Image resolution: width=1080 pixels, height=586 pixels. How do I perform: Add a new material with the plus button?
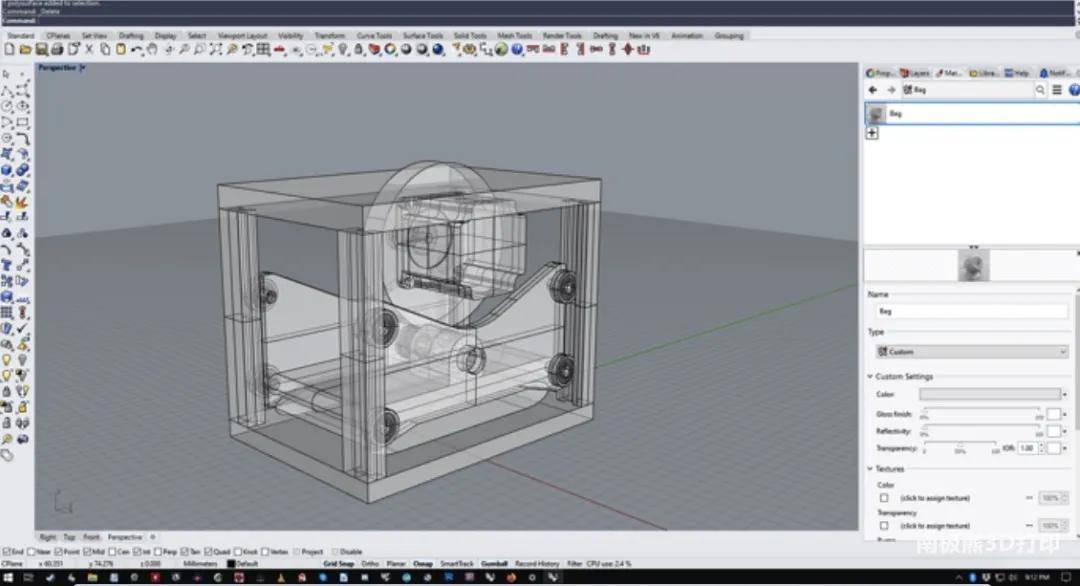(x=872, y=133)
